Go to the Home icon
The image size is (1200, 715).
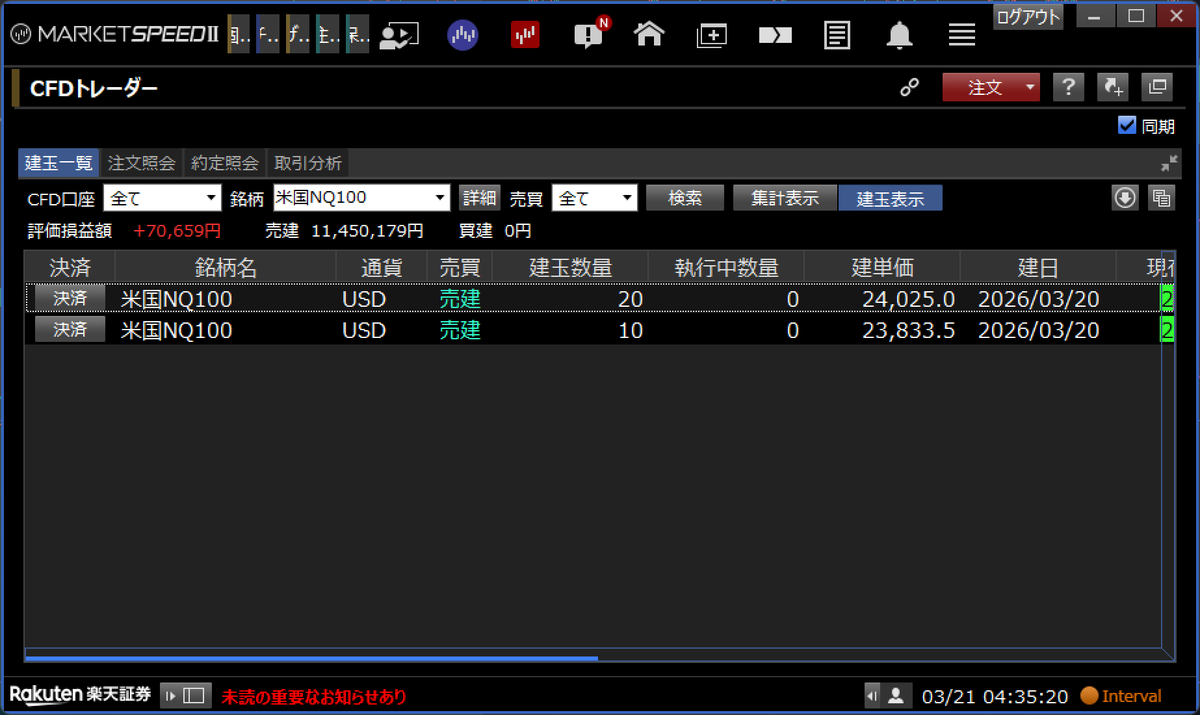pyautogui.click(x=650, y=35)
